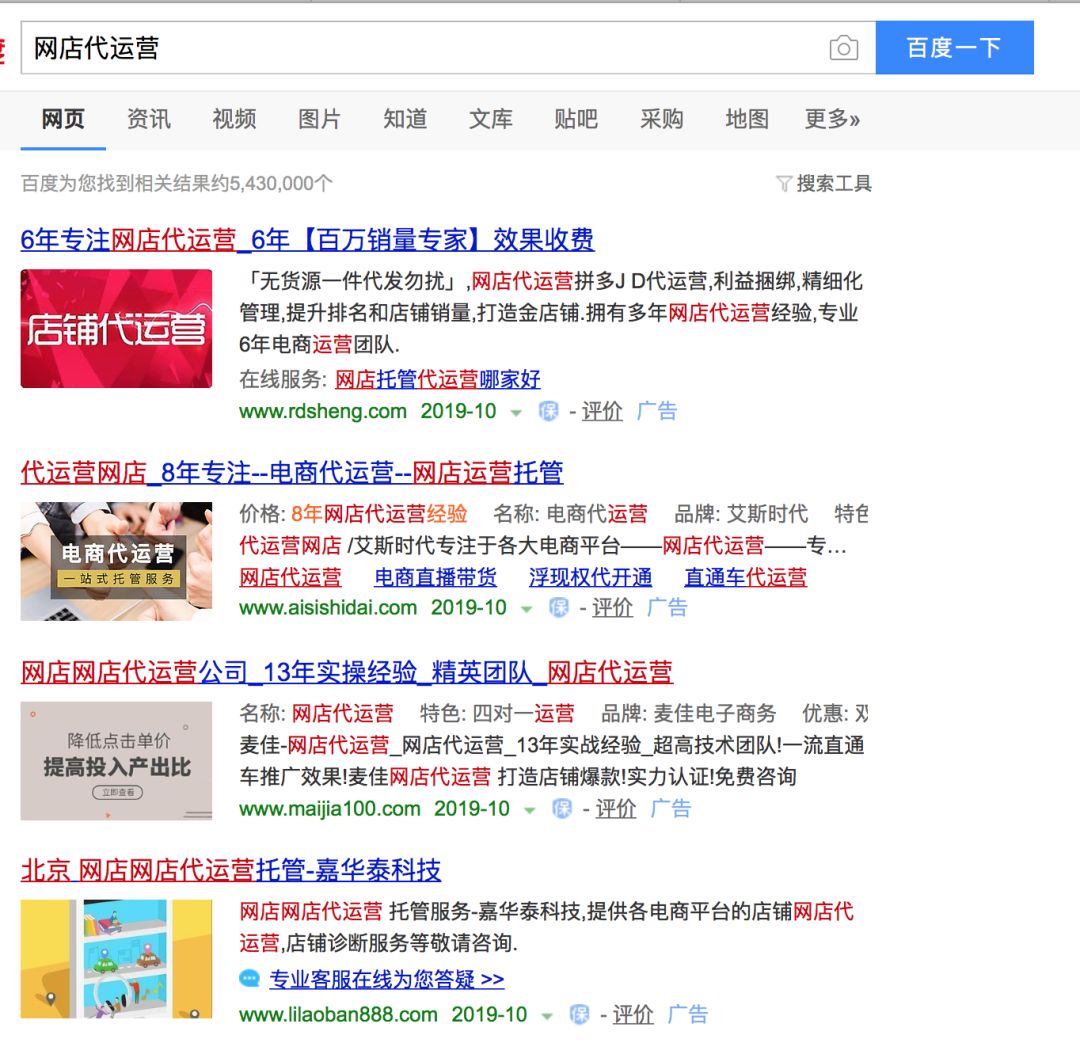Click the 保 badge icon on rdsheng.com result
This screenshot has height=1058, width=1080.
tap(548, 411)
